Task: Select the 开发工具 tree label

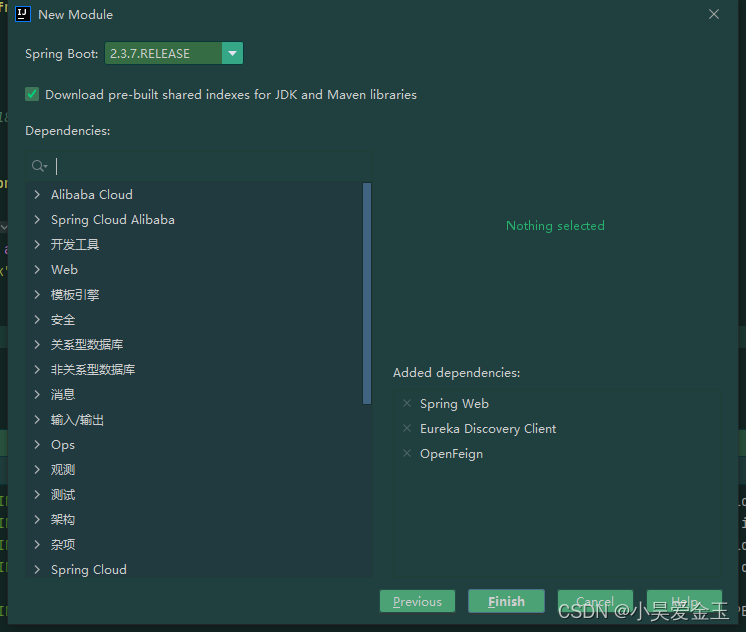Action: point(75,245)
